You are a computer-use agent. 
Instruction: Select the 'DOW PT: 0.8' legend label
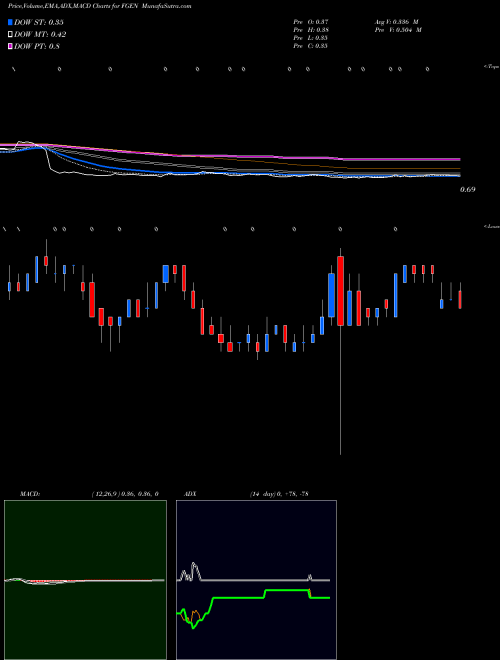click(37, 46)
